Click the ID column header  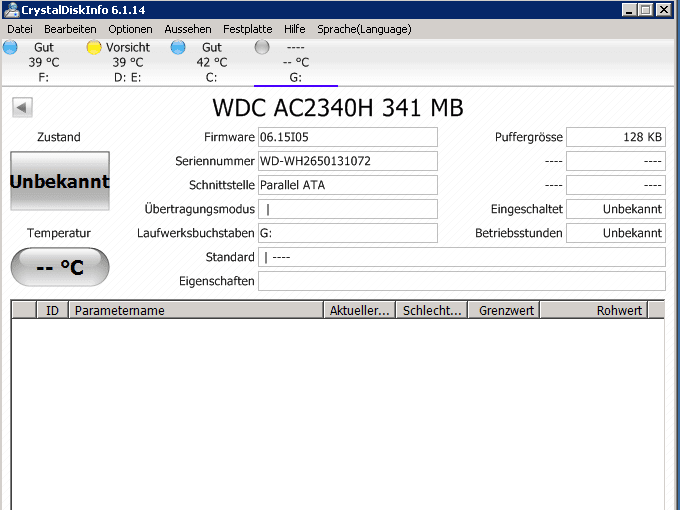coord(52,310)
